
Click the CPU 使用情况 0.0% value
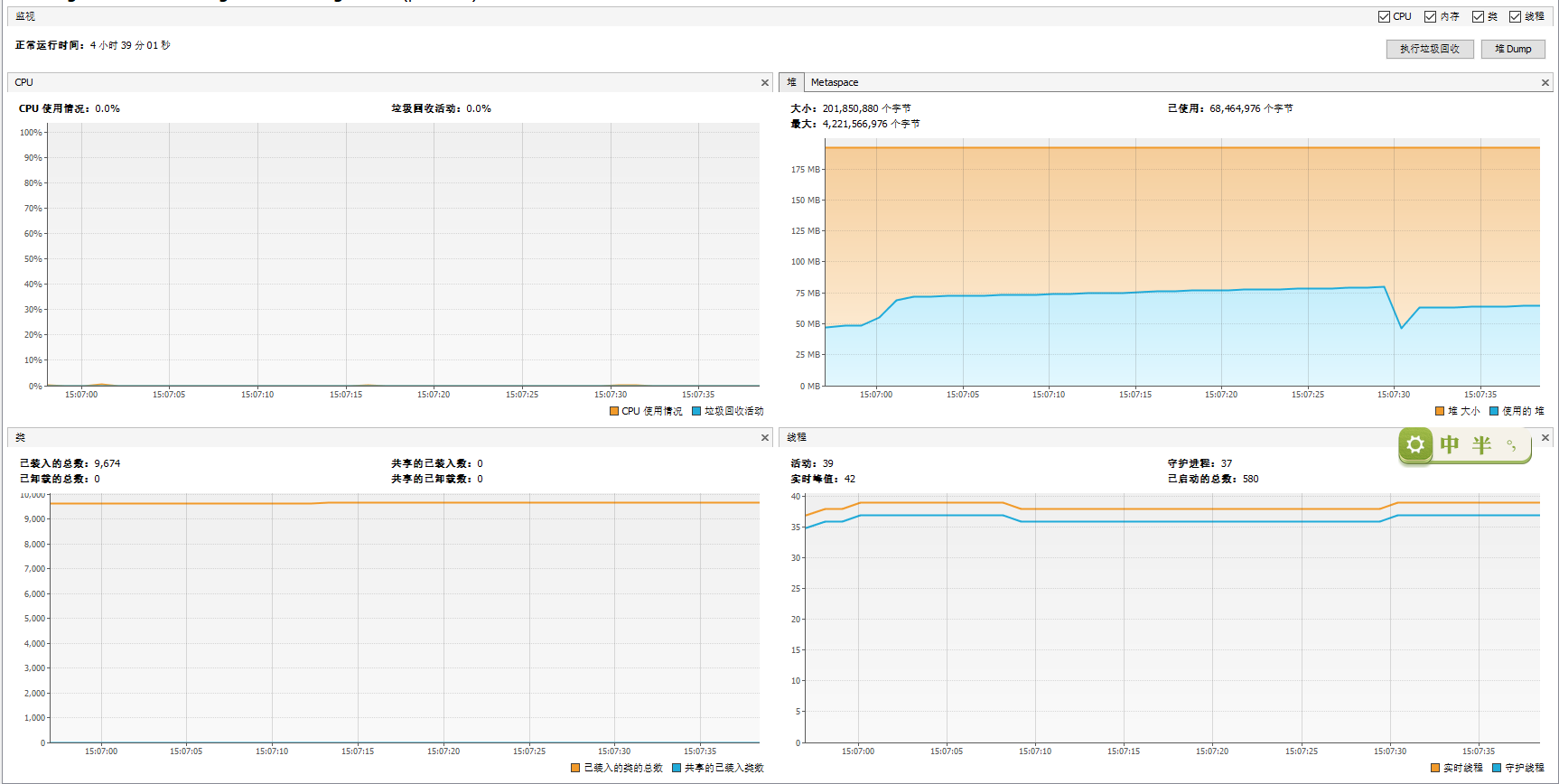[107, 108]
